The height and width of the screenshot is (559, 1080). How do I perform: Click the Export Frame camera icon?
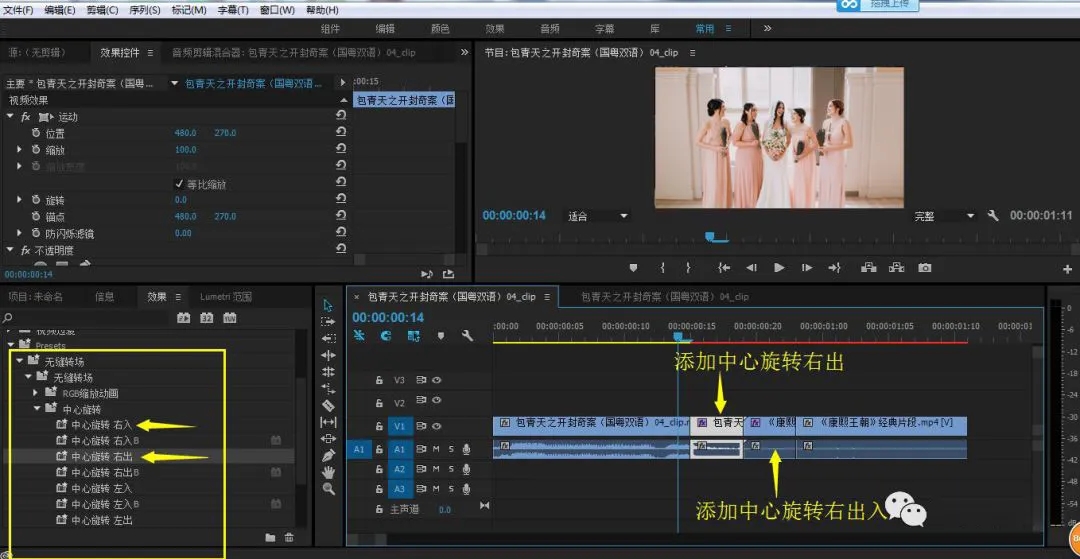(x=925, y=268)
